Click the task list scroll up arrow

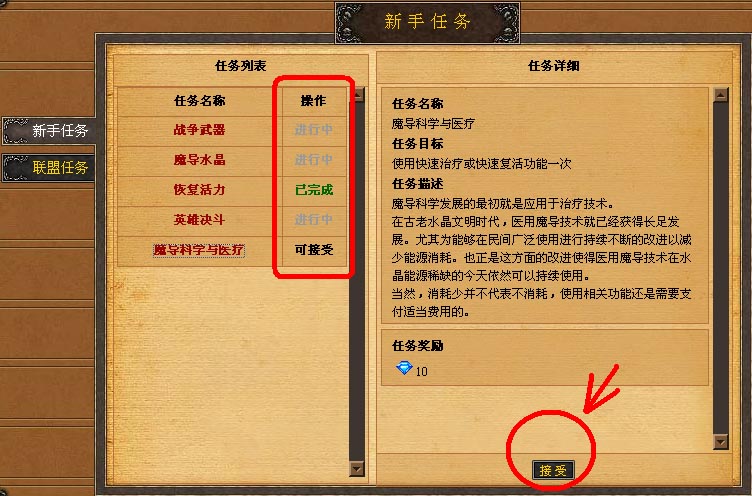(x=358, y=94)
